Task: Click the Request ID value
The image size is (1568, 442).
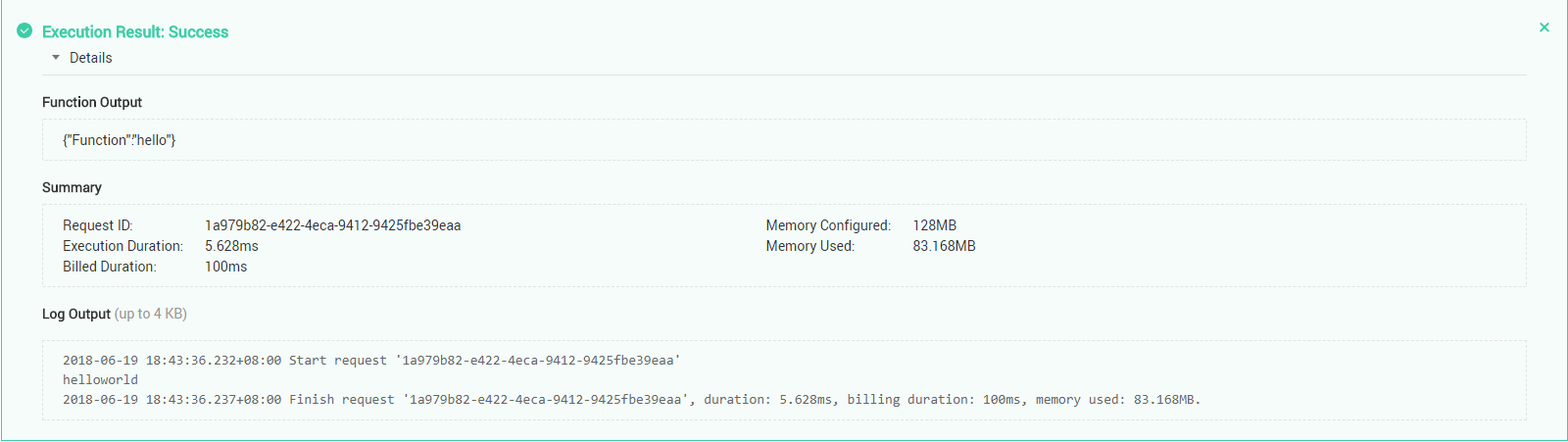Action: (332, 225)
